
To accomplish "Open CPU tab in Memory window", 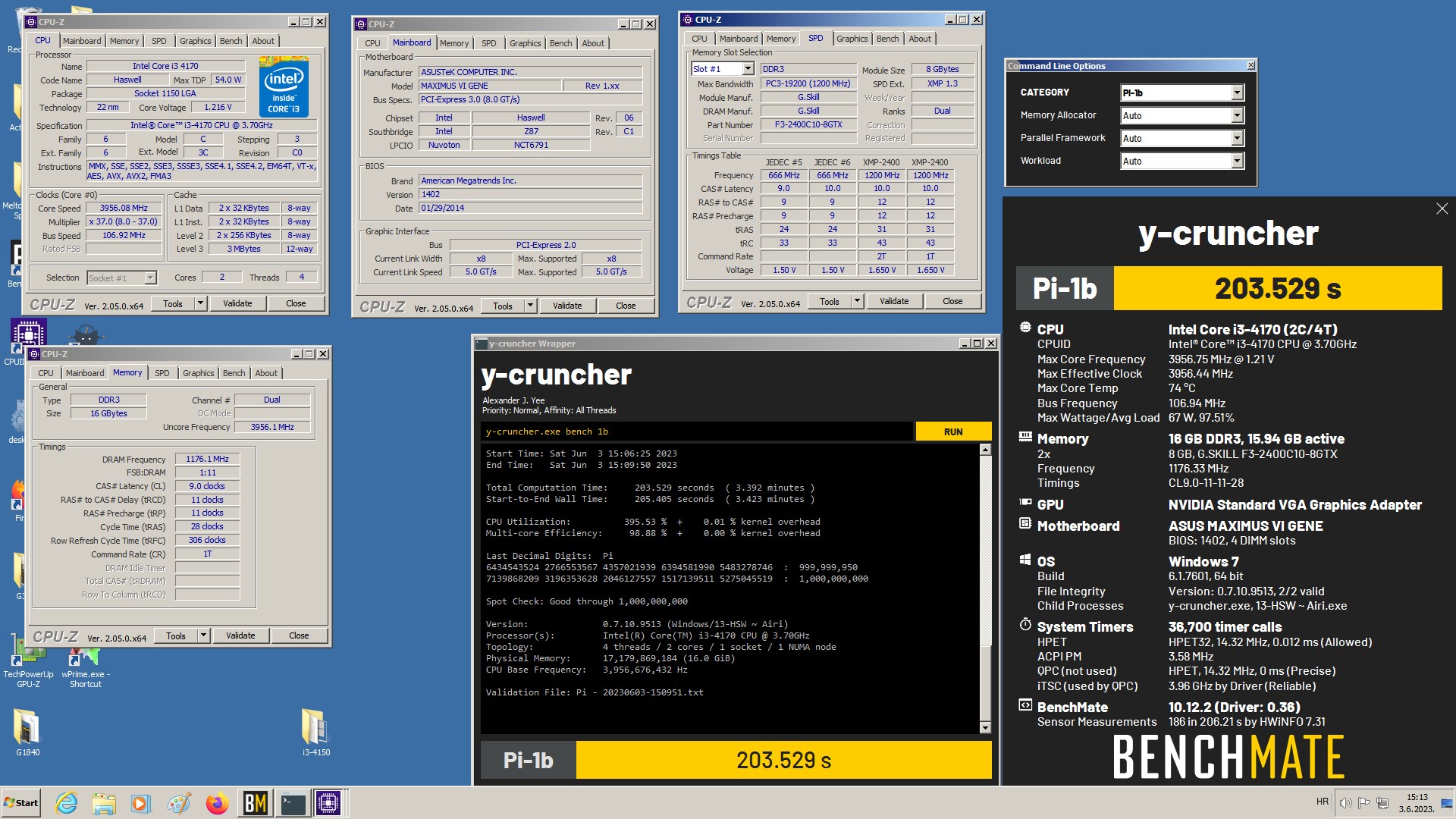I will [46, 373].
